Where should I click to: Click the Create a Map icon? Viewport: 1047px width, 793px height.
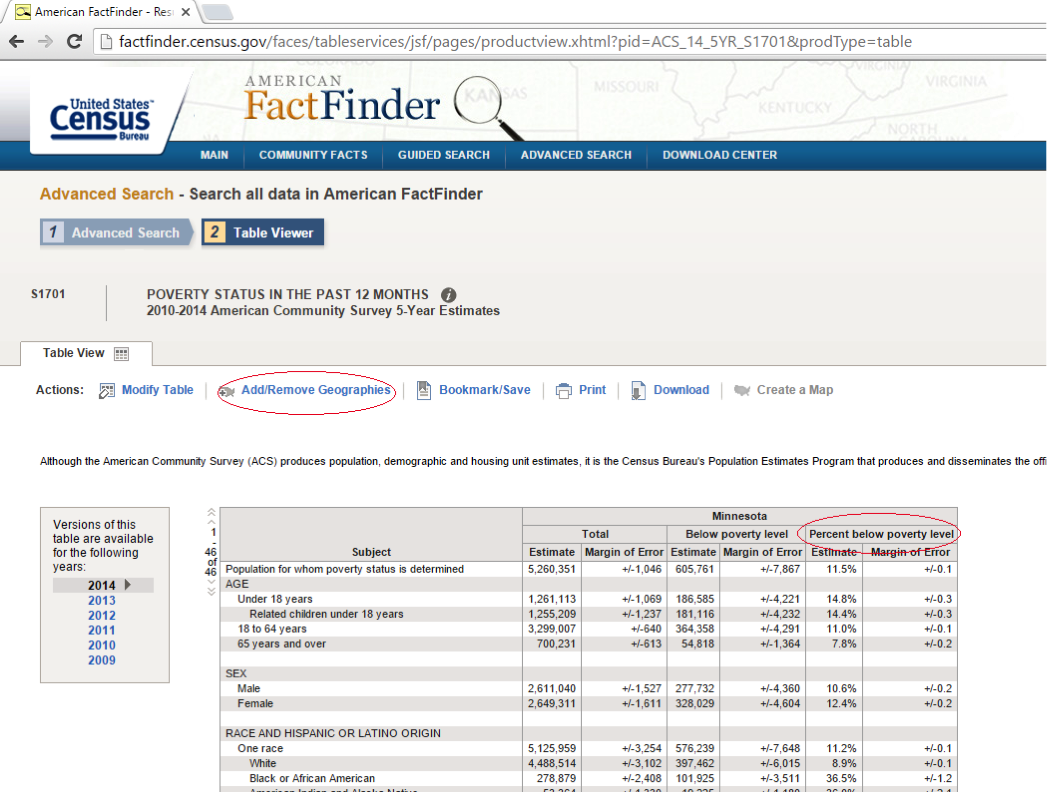(x=742, y=390)
